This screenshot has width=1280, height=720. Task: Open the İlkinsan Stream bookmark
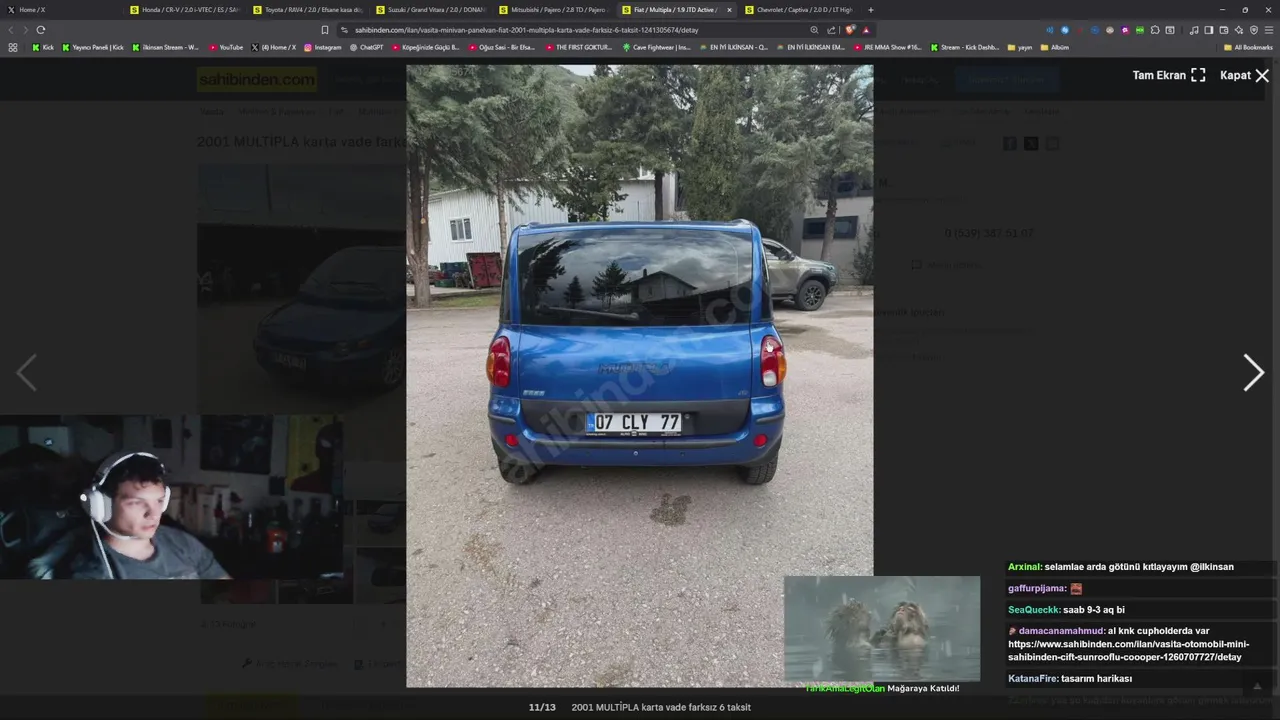point(166,47)
